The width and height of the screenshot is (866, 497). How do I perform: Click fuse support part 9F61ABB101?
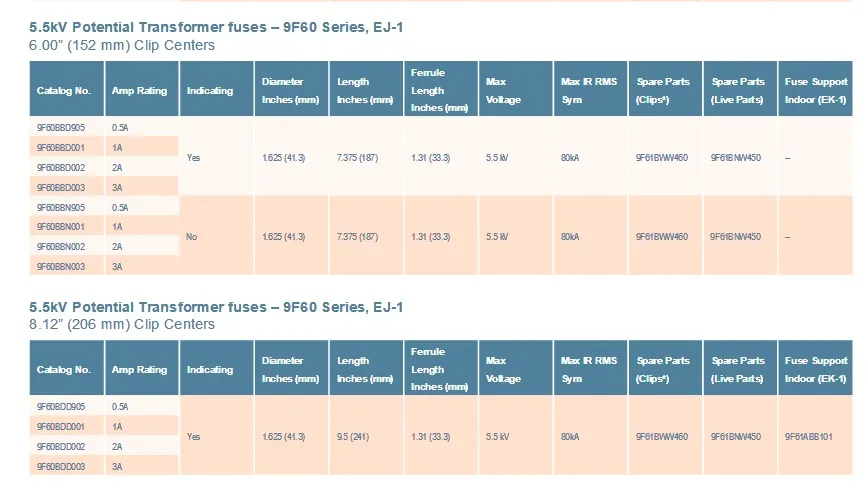tap(808, 437)
